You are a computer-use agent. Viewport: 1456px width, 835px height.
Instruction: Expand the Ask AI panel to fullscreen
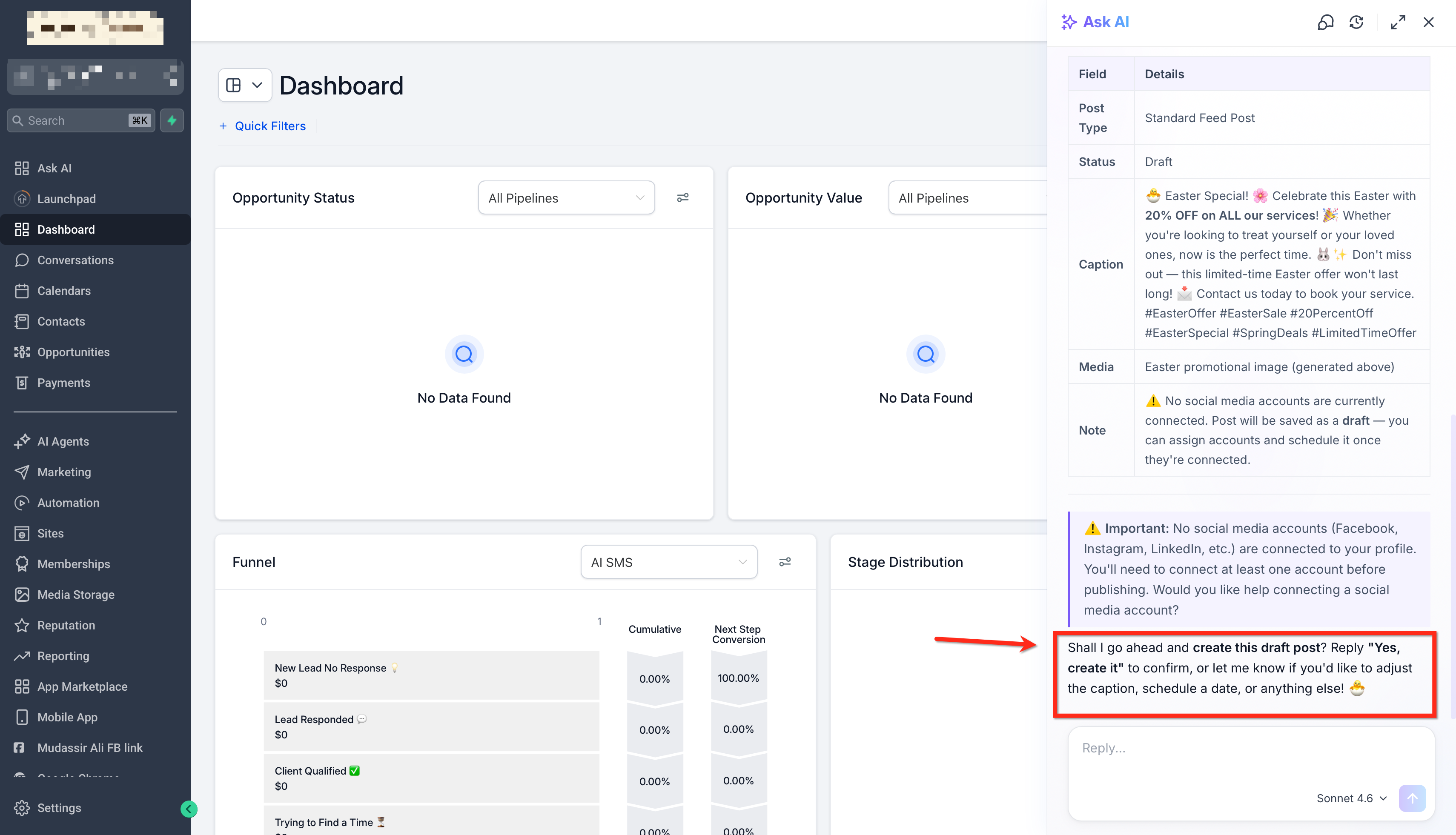click(1398, 23)
